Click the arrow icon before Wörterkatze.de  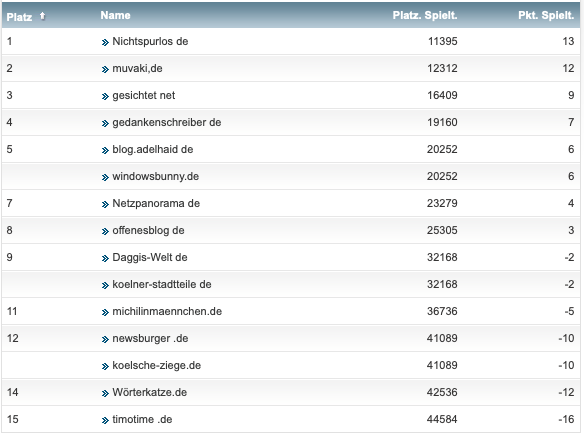(x=105, y=394)
